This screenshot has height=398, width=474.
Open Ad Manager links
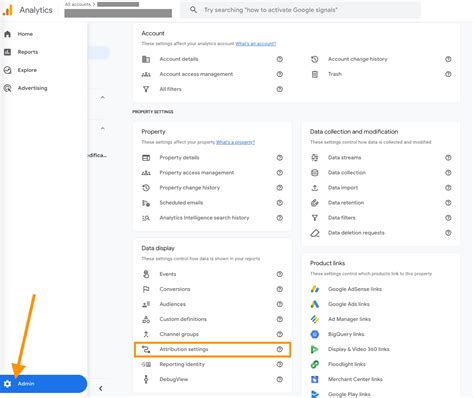click(x=349, y=319)
